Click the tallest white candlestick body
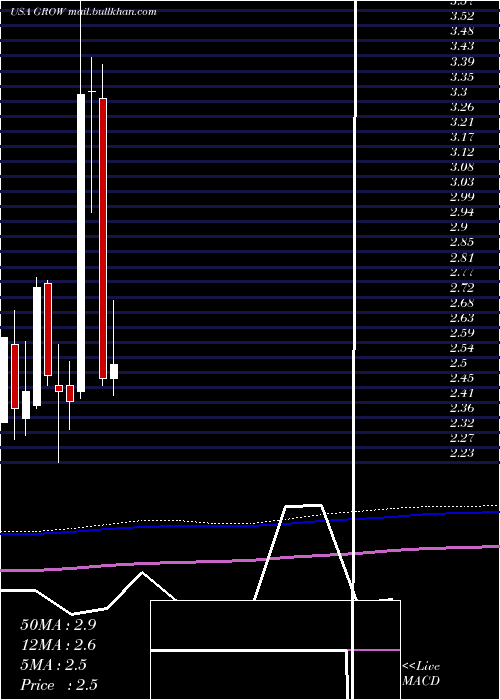The height and width of the screenshot is (700, 500). [81, 243]
